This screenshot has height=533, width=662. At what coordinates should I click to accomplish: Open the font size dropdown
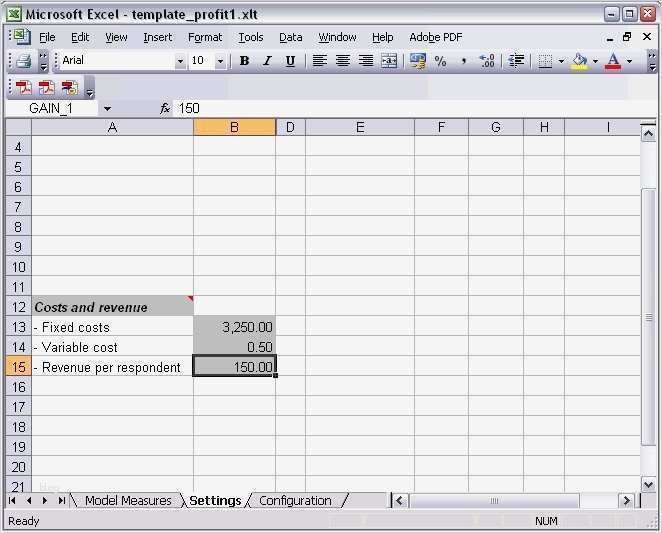220,62
